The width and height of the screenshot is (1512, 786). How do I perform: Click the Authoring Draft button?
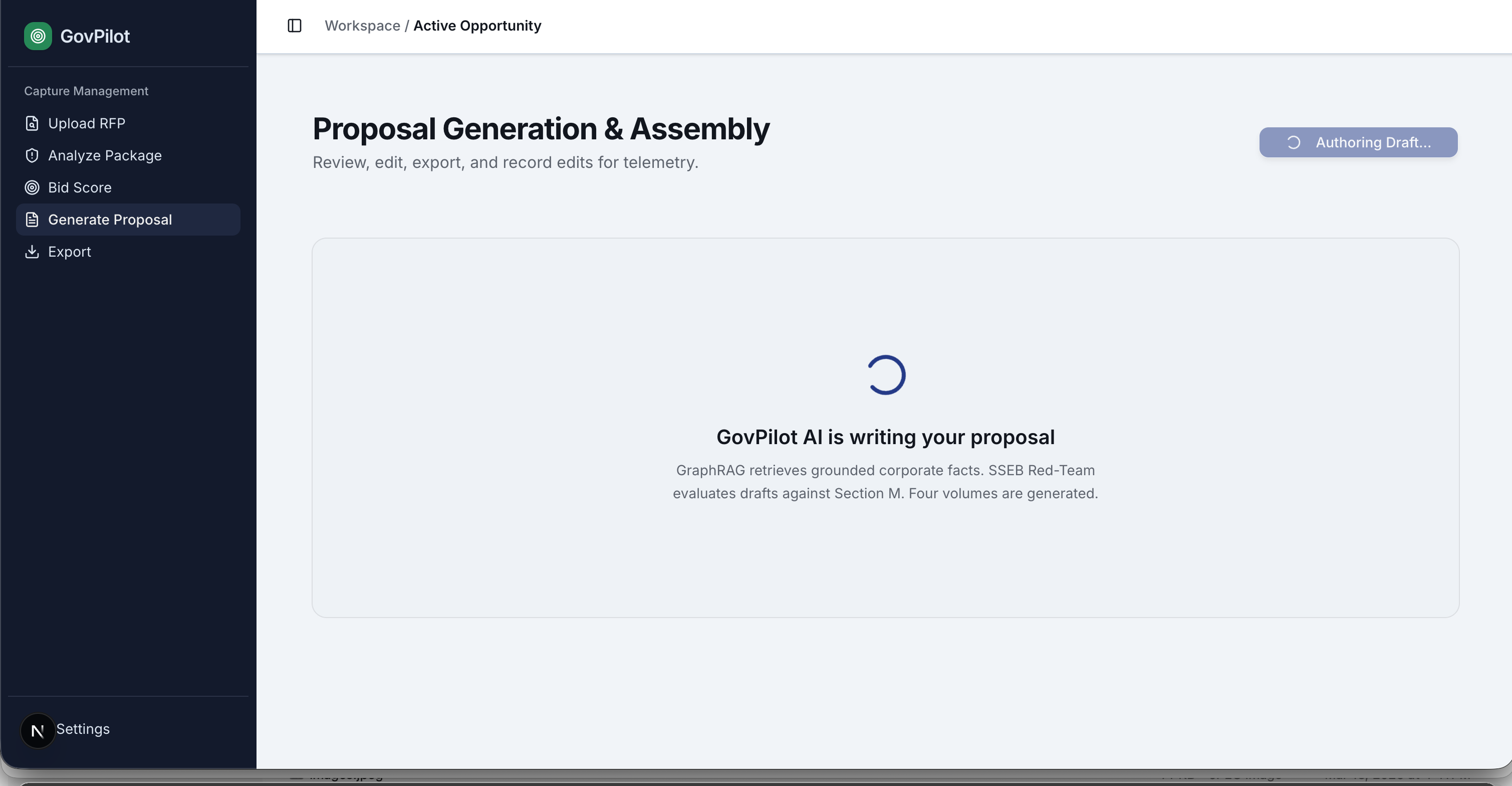(1358, 143)
